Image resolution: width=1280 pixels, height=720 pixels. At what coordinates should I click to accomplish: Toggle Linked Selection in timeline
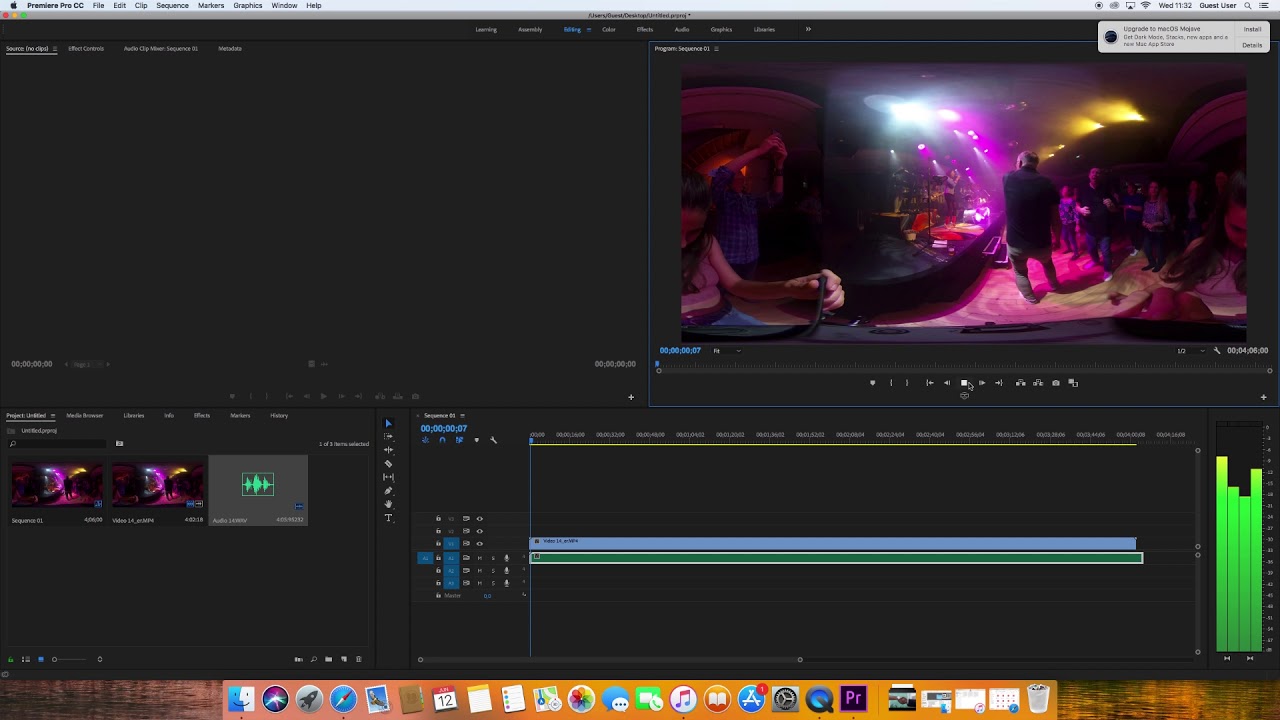click(x=459, y=440)
